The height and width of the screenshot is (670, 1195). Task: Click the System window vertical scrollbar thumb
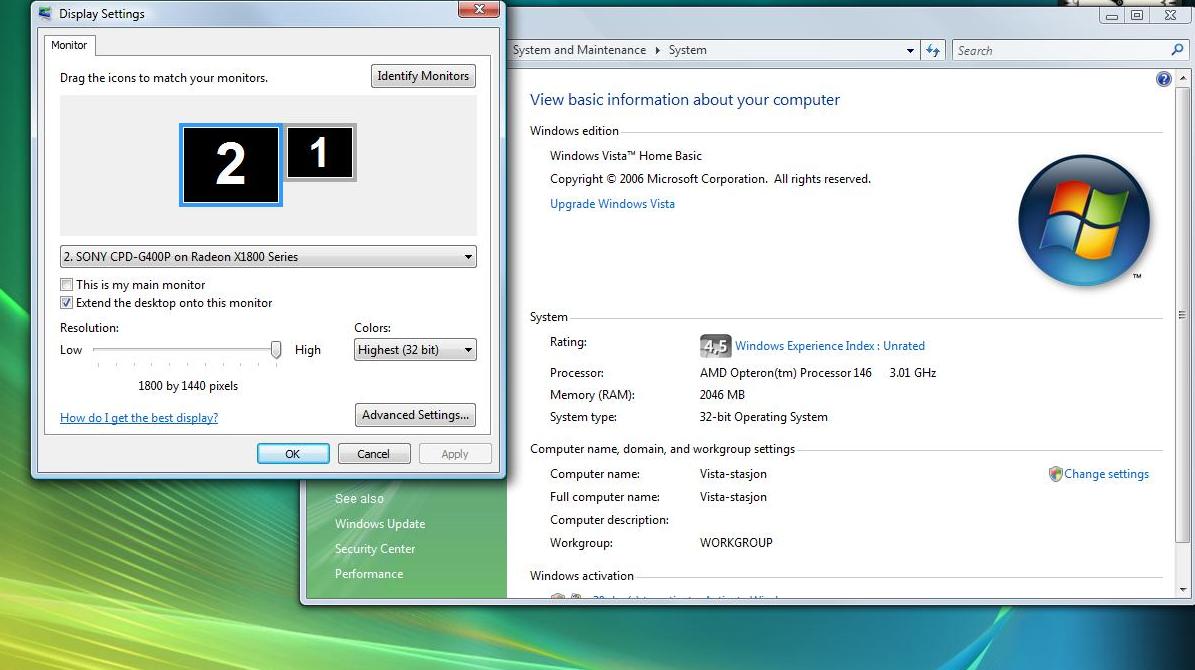[x=1182, y=314]
